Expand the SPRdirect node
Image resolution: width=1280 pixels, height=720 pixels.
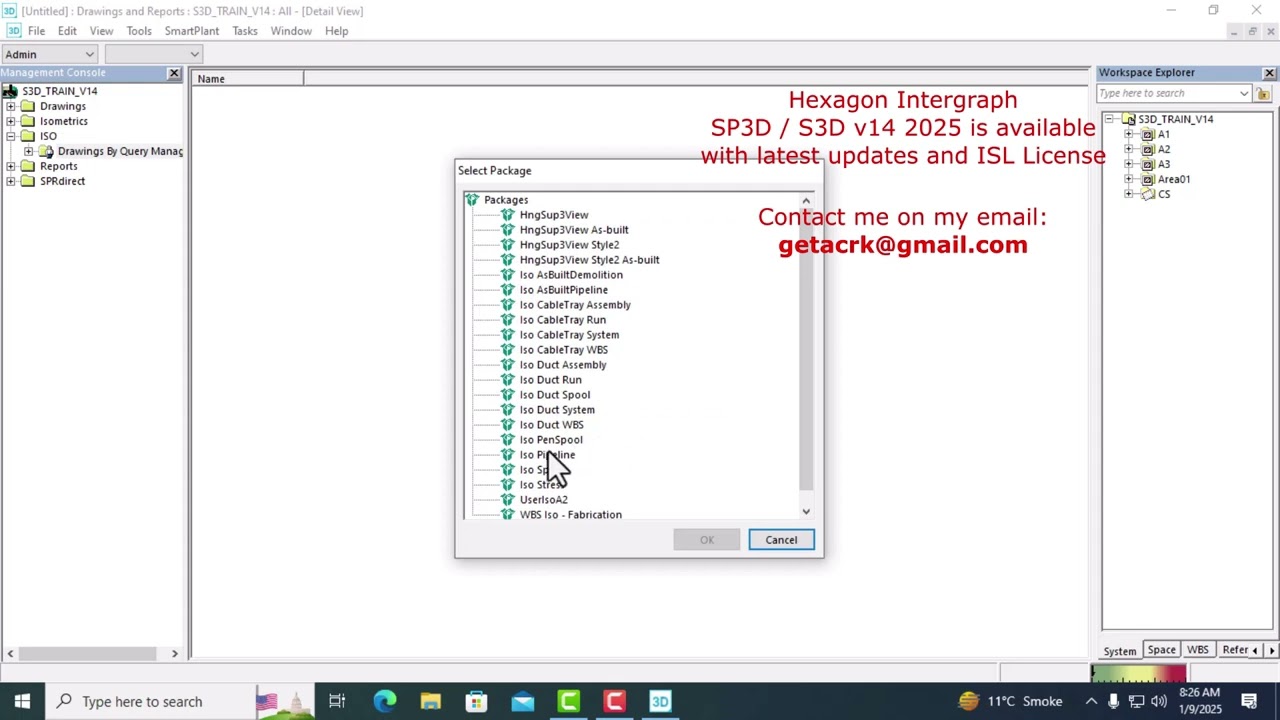coord(10,181)
